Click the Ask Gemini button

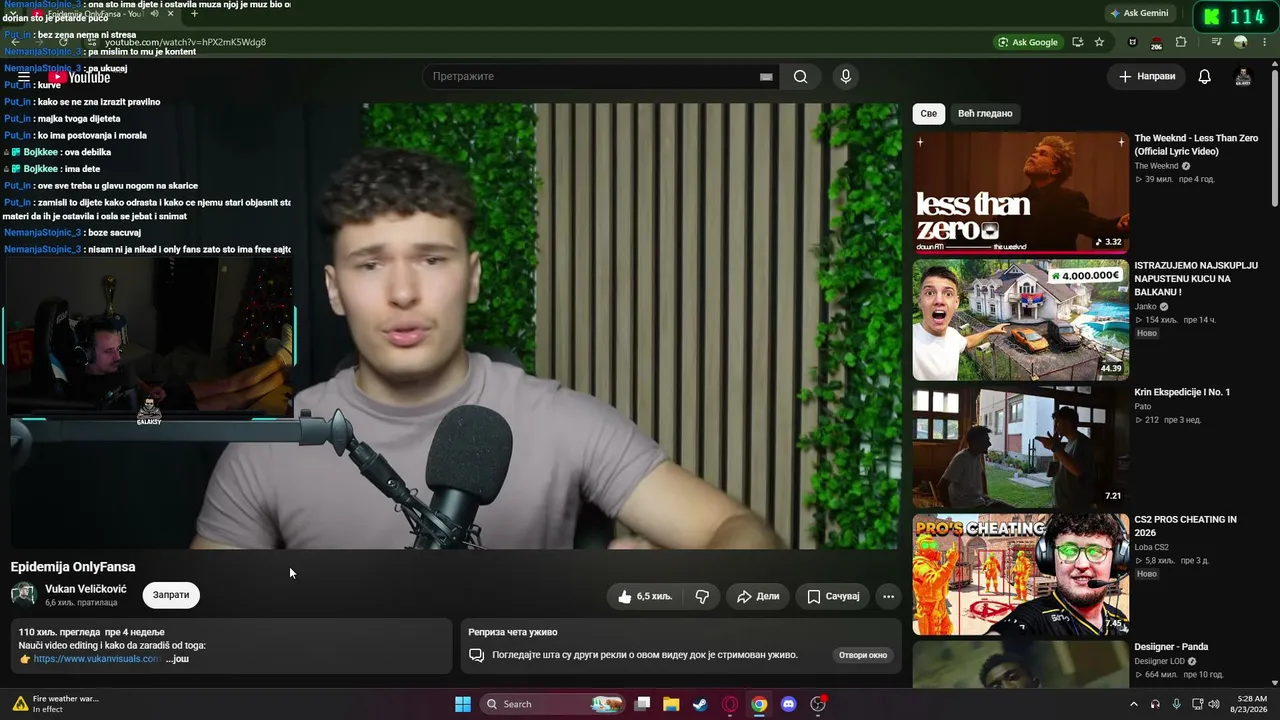pyautogui.click(x=1139, y=13)
